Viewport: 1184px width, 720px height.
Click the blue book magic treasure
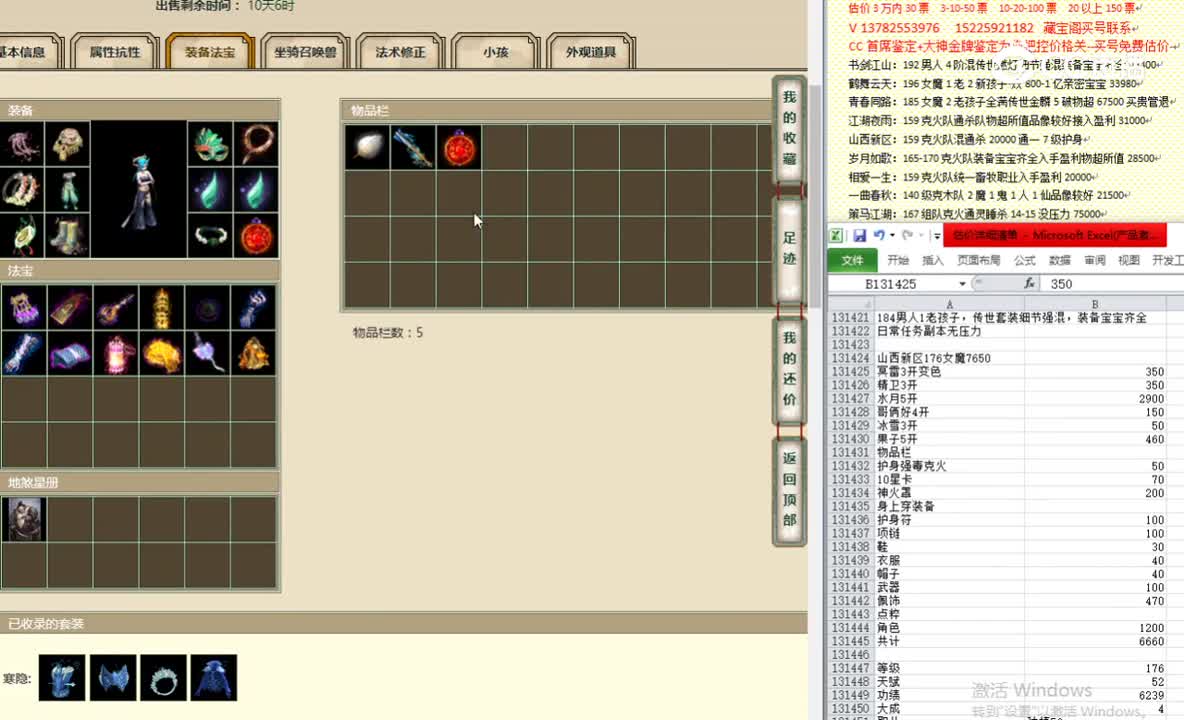tap(69, 354)
